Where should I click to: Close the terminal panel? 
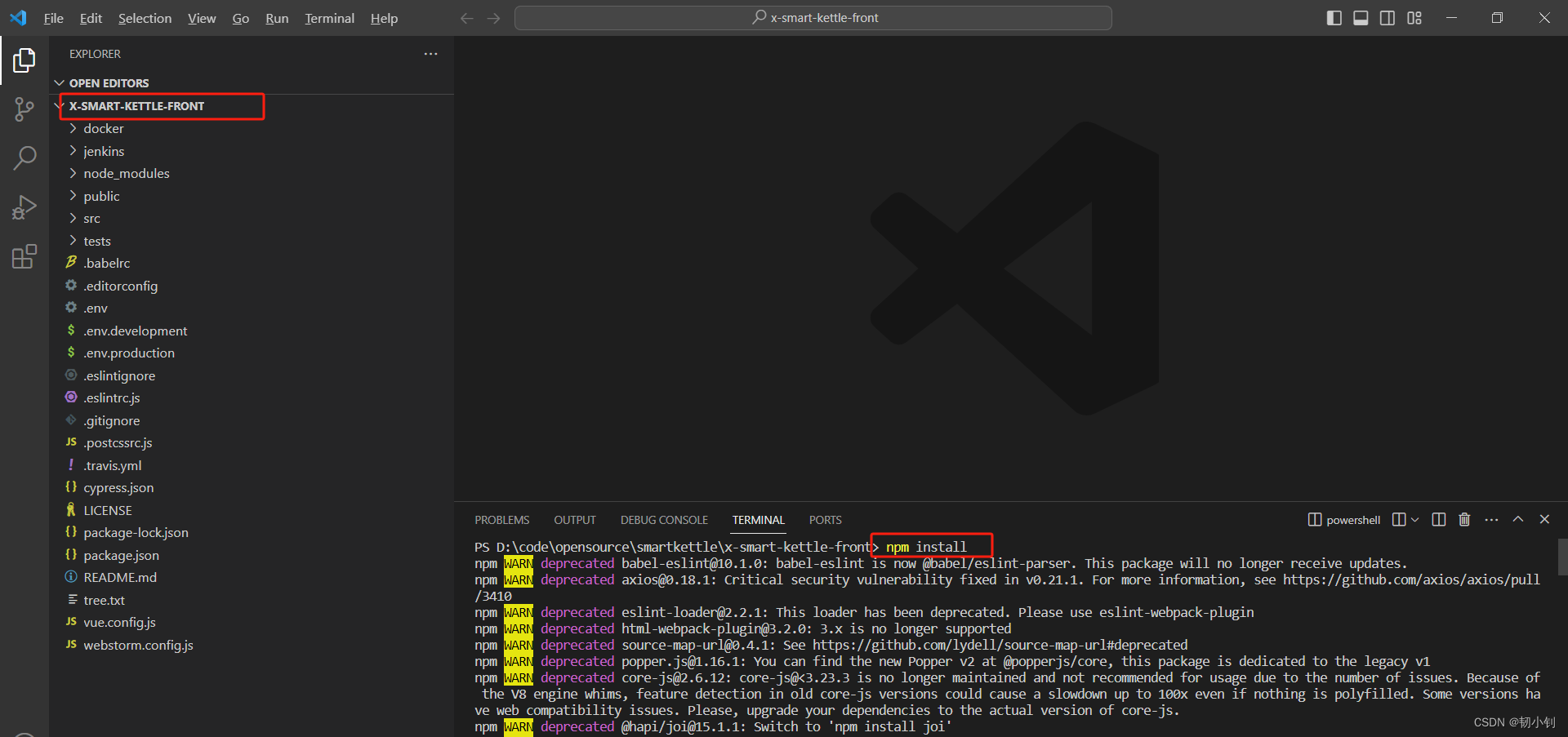1544,519
